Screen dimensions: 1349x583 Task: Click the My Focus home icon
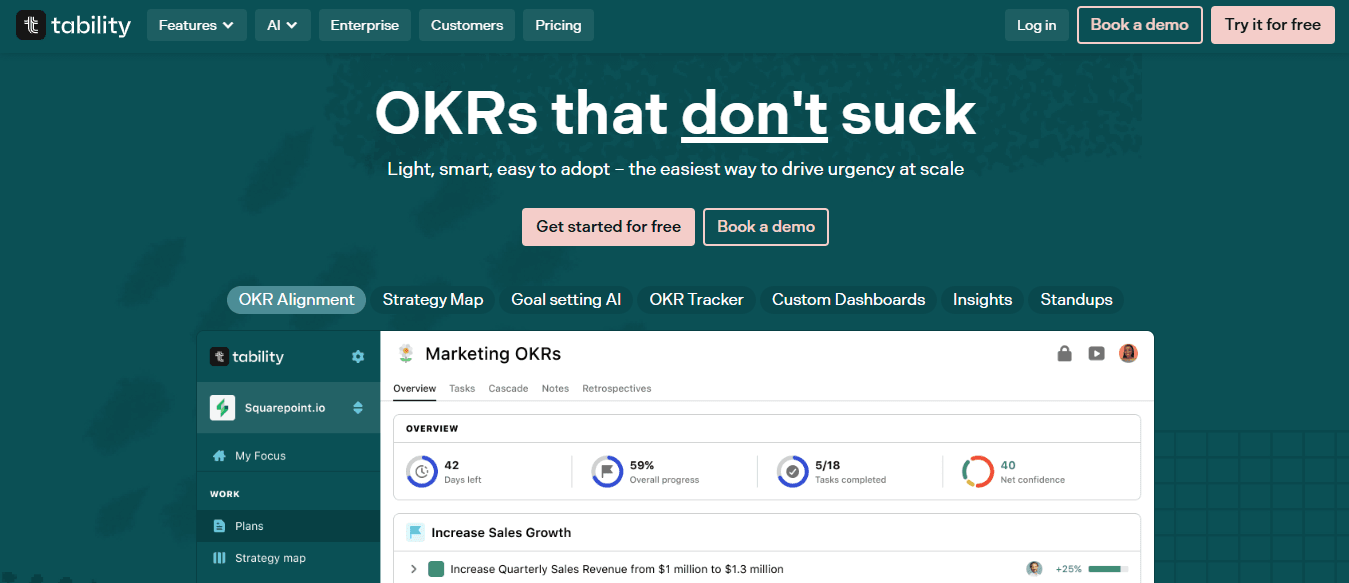(x=219, y=456)
